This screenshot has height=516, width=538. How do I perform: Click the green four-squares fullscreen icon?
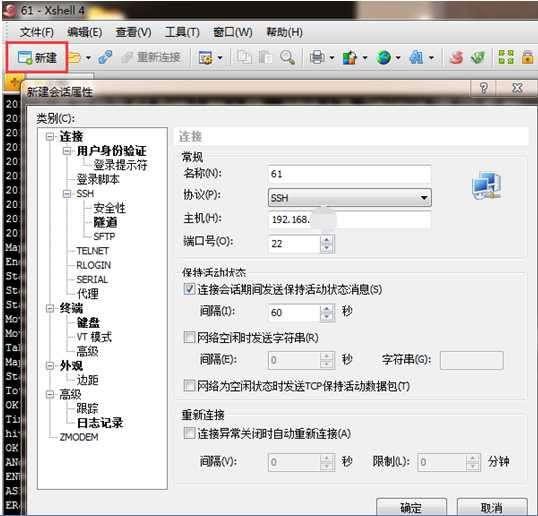(x=506, y=57)
